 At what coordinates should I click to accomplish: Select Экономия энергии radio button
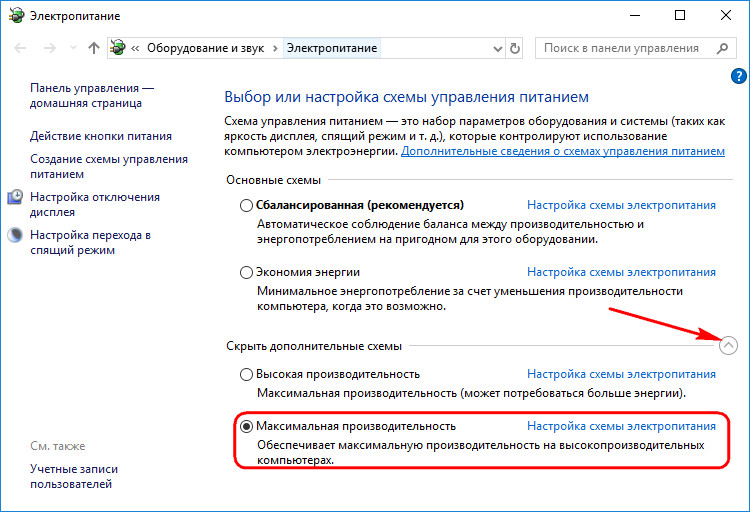[x=246, y=272]
